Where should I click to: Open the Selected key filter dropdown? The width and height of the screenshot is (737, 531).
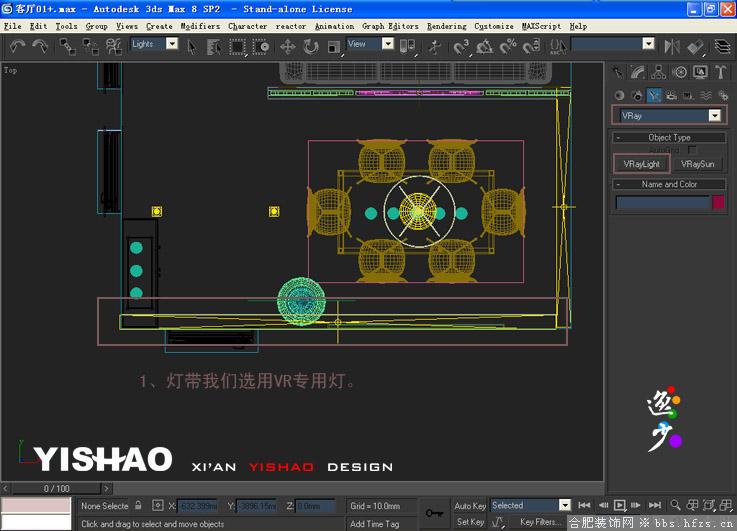[565, 505]
